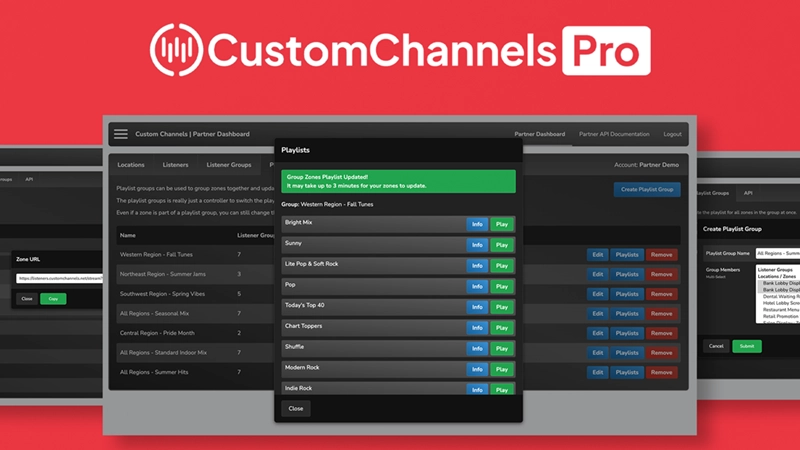Play Today's Top 40 playlist
The width and height of the screenshot is (800, 450).
(502, 307)
